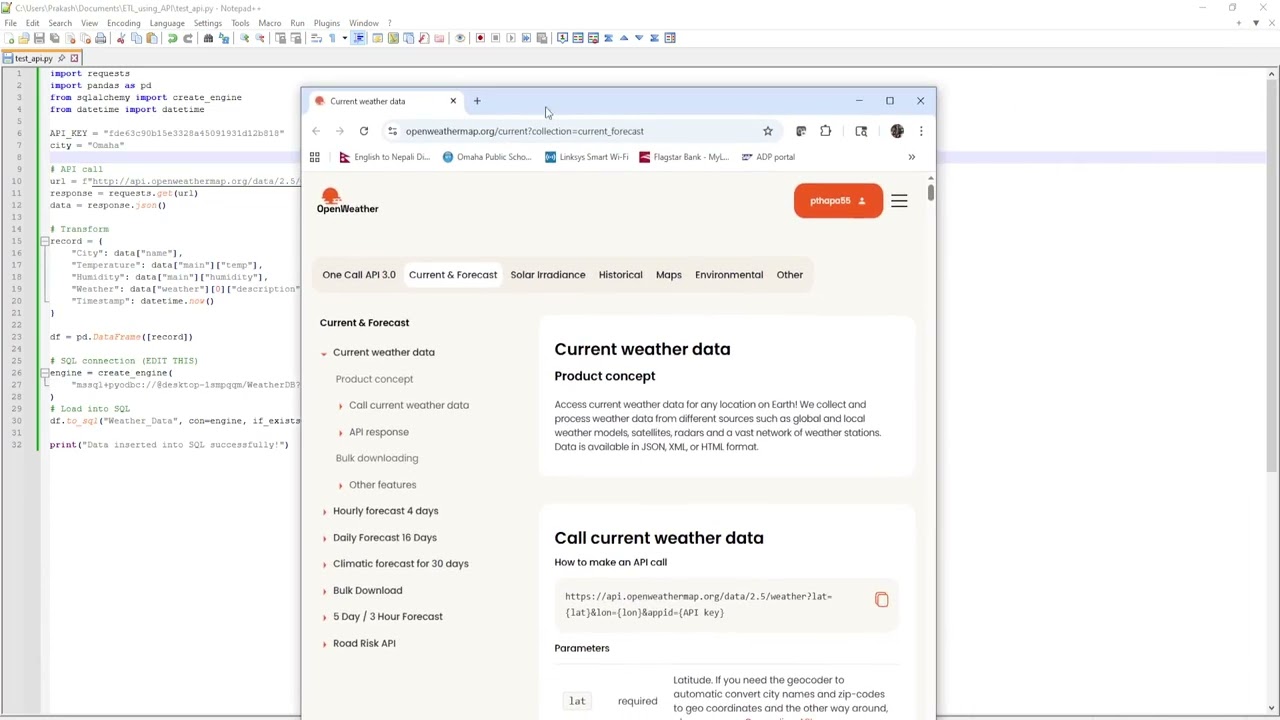Select the One Call API 3.0 tab
1280x720 pixels.
[x=359, y=275]
